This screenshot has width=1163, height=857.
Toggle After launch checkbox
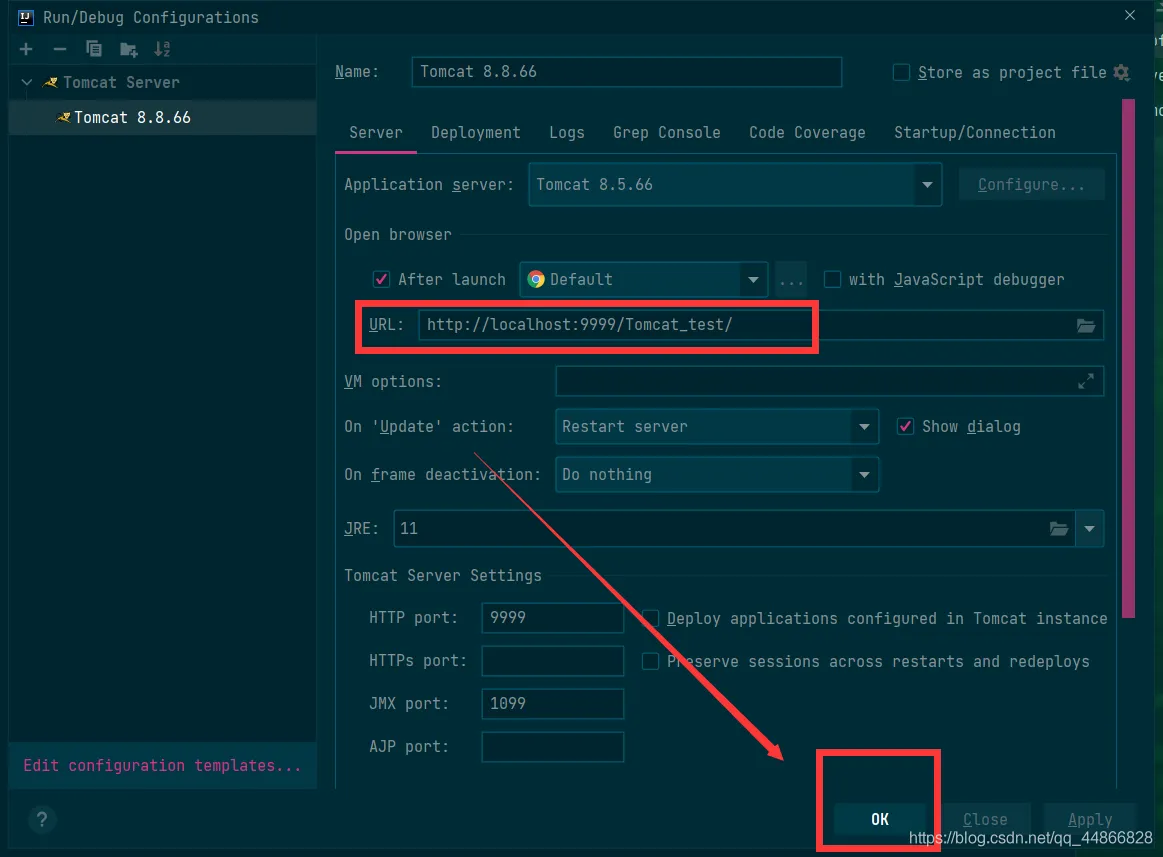pyautogui.click(x=381, y=279)
